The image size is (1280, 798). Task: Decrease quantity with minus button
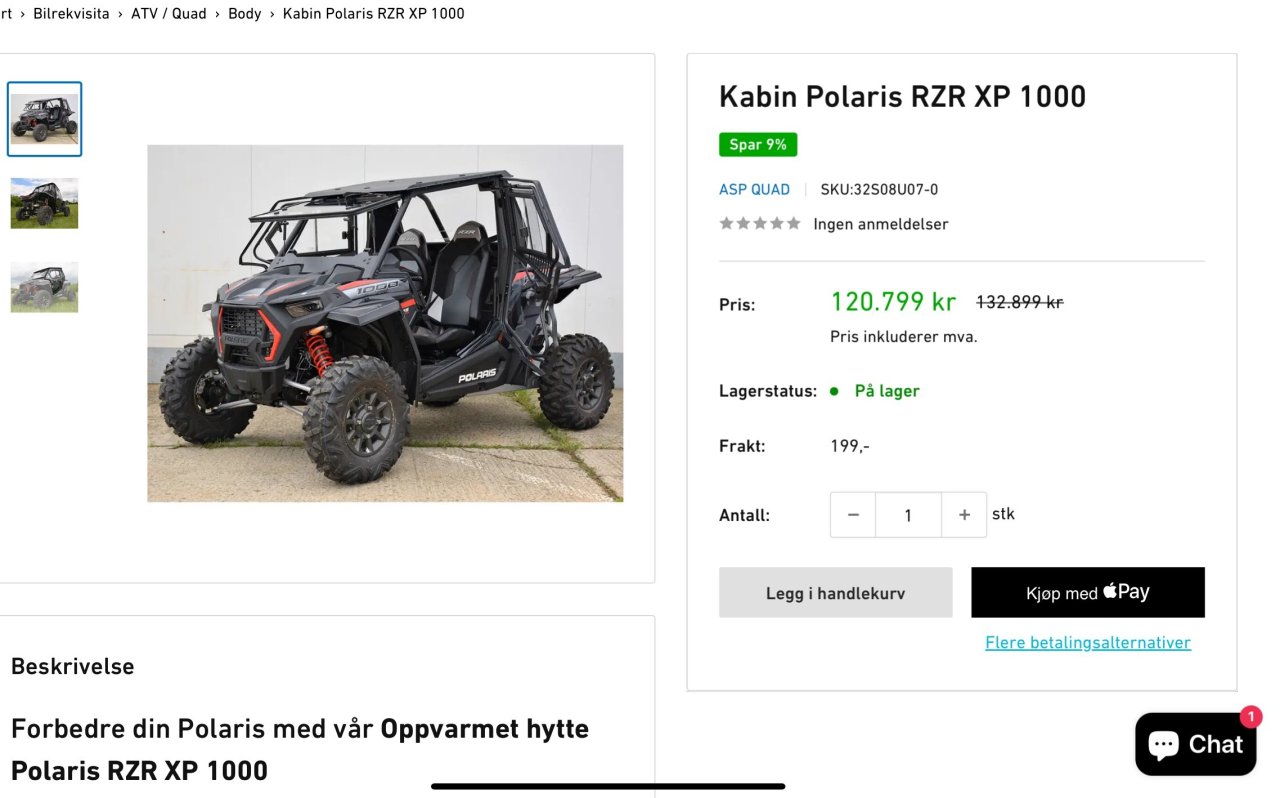(x=853, y=515)
